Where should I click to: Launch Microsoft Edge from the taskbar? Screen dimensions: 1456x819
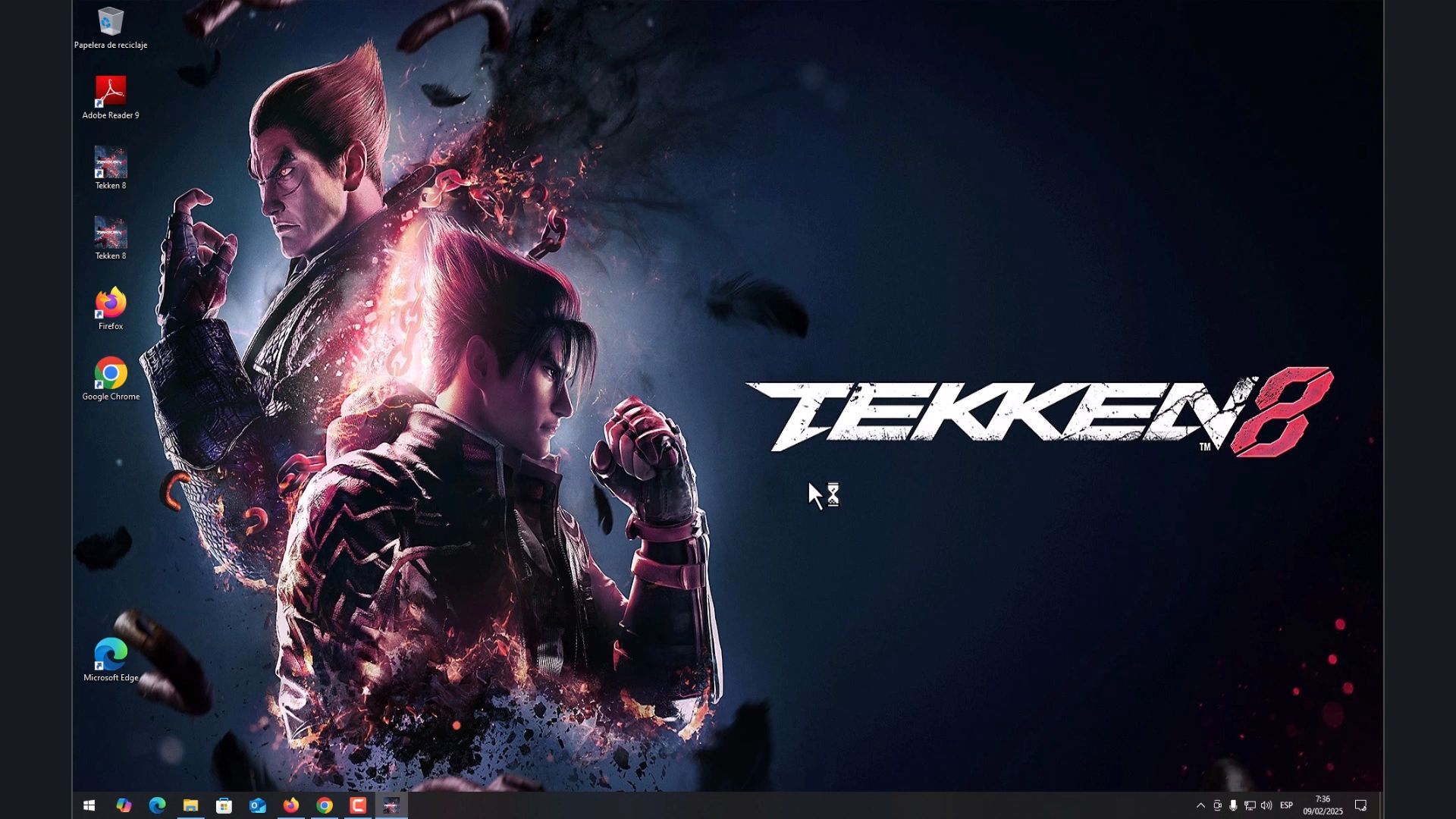(157, 805)
